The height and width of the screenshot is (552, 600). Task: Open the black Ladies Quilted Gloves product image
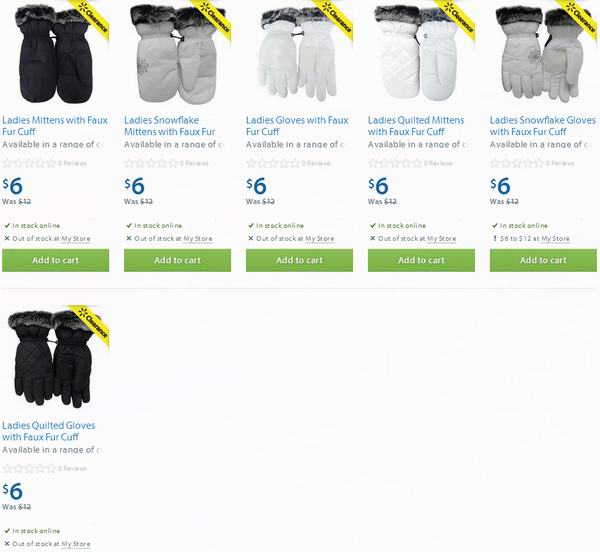coord(55,359)
